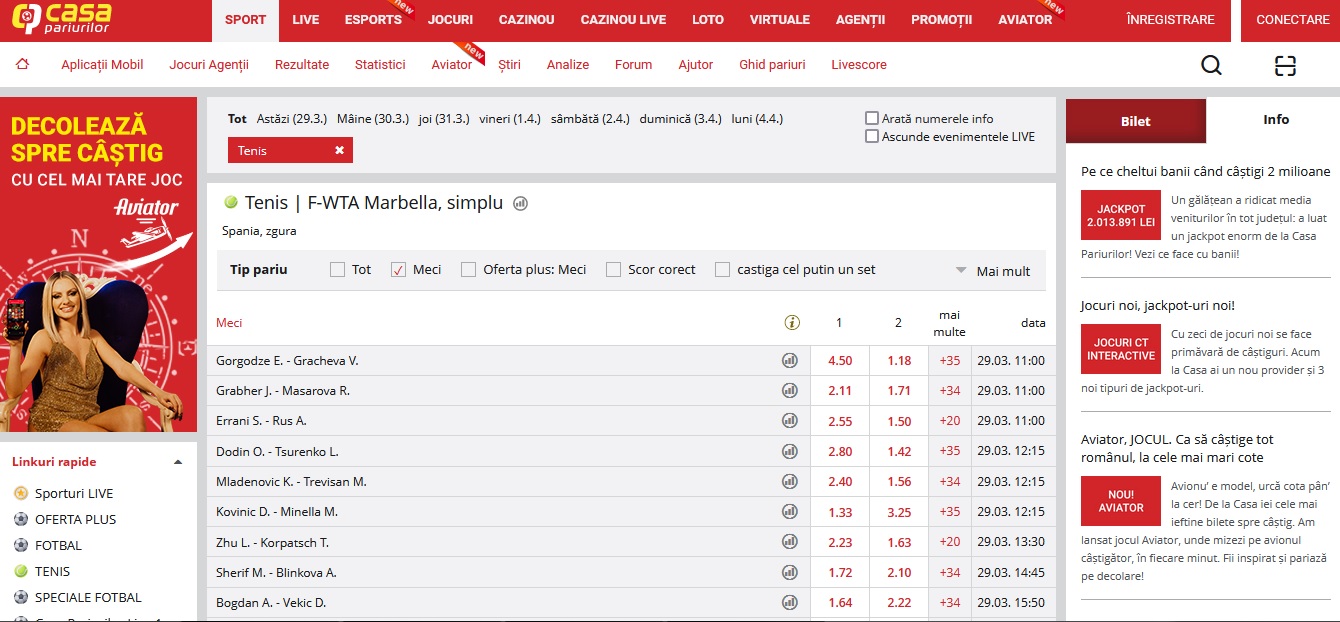Open the AVIATOR main menu item
Viewport: 1340px width, 622px height.
[x=1025, y=20]
